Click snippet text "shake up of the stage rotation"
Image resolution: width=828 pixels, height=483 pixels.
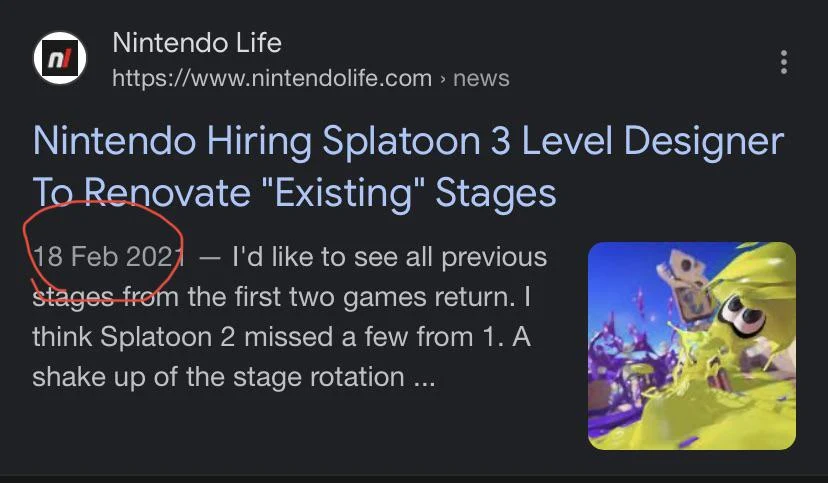(x=218, y=377)
